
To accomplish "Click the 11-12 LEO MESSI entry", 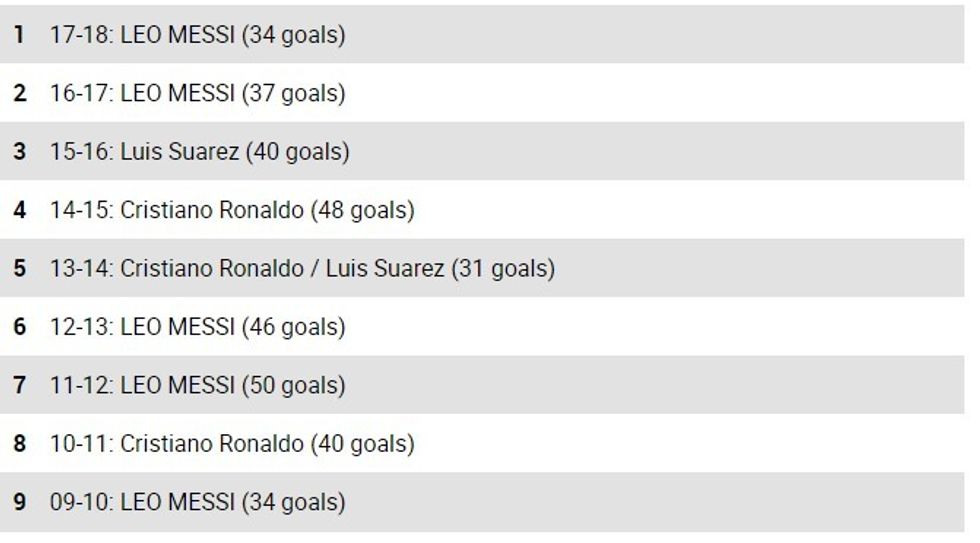I will pyautogui.click(x=197, y=385).
